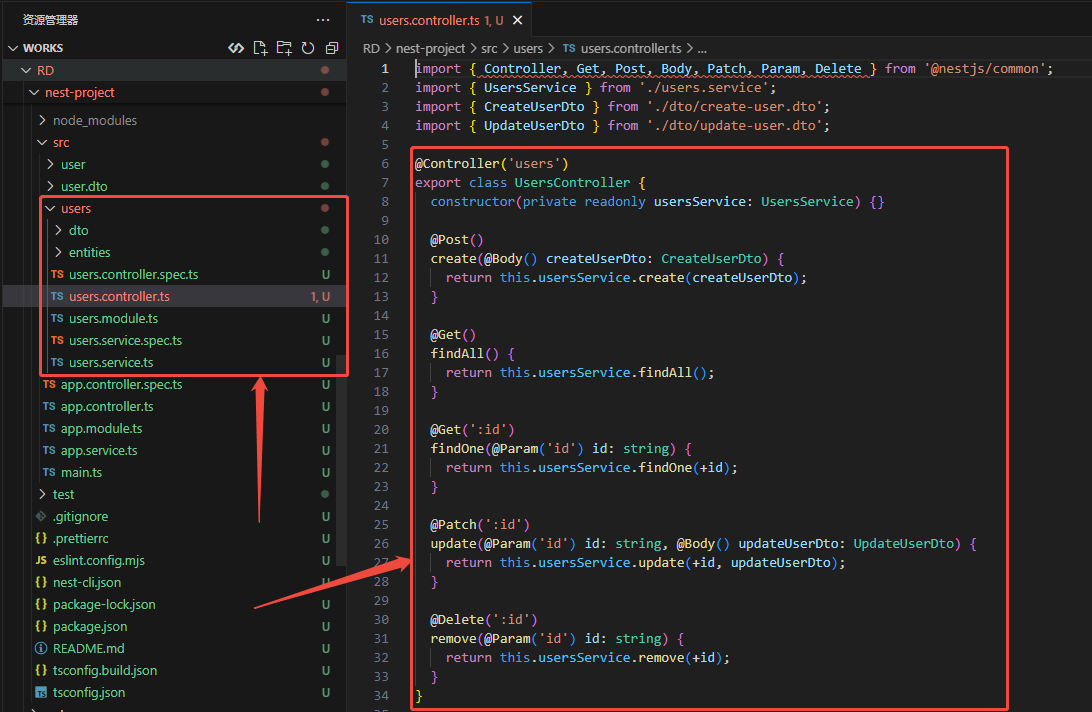Click line number 10 in the gutter
The width and height of the screenshot is (1092, 712).
pyautogui.click(x=381, y=240)
